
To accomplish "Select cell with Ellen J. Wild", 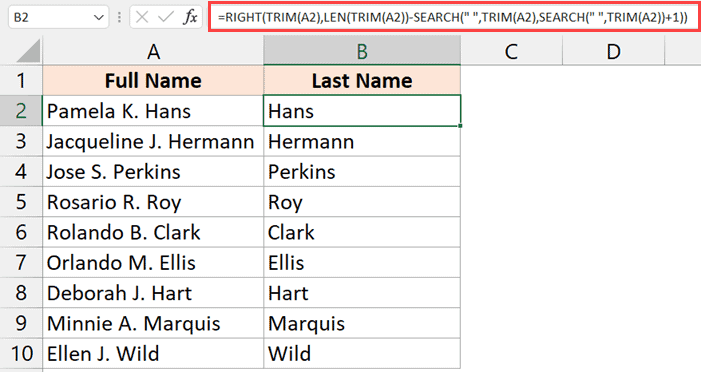I will [x=153, y=353].
